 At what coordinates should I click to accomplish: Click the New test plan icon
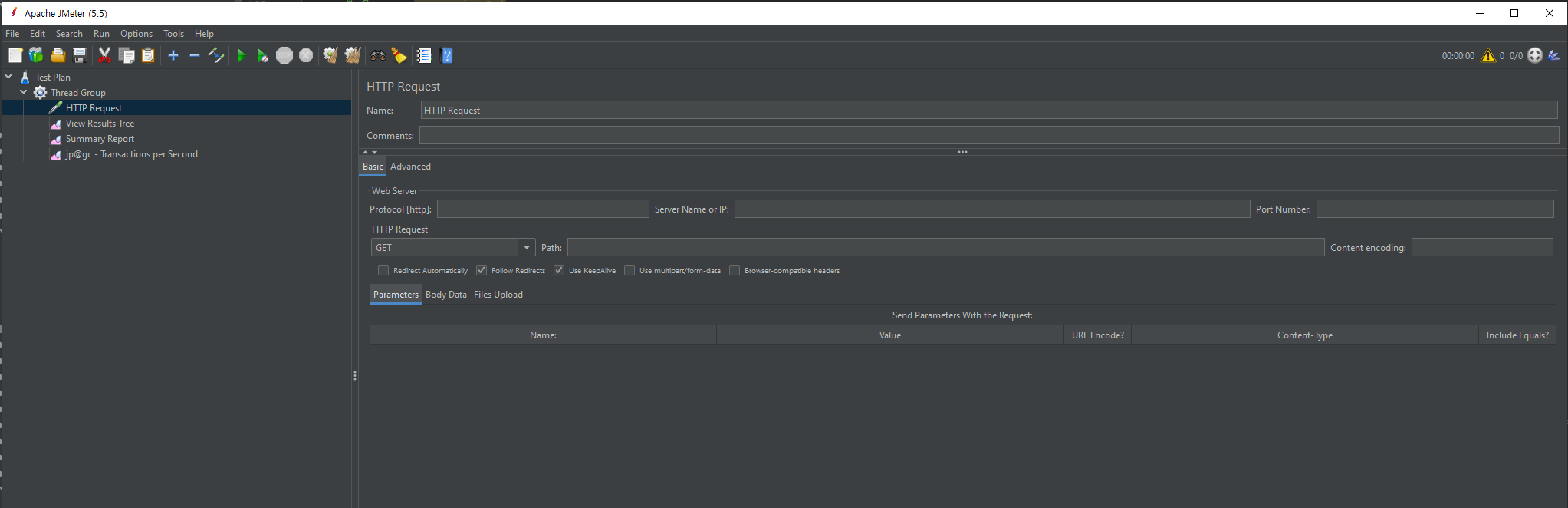tap(15, 55)
